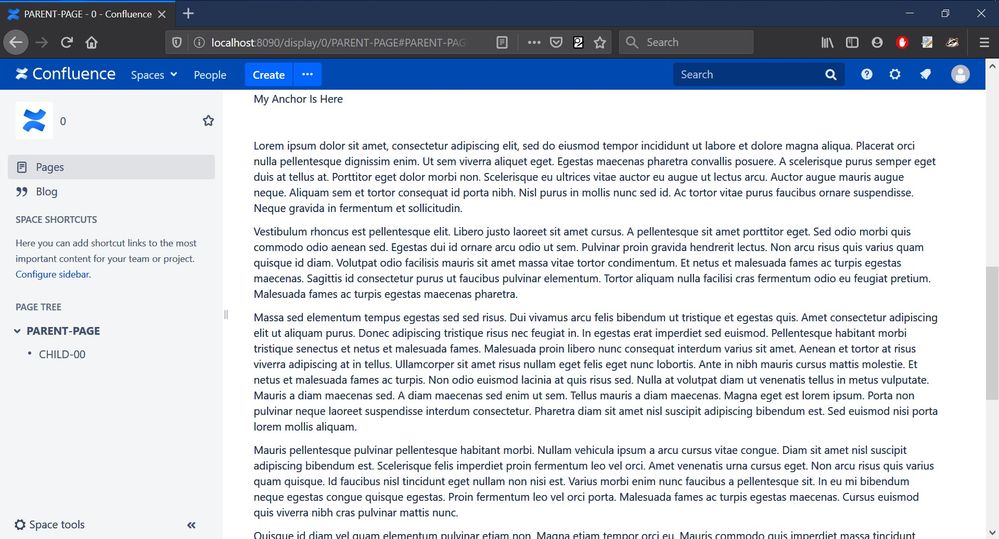Viewport: 999px width, 539px height.
Task: Click the Create button
Action: coord(268,75)
